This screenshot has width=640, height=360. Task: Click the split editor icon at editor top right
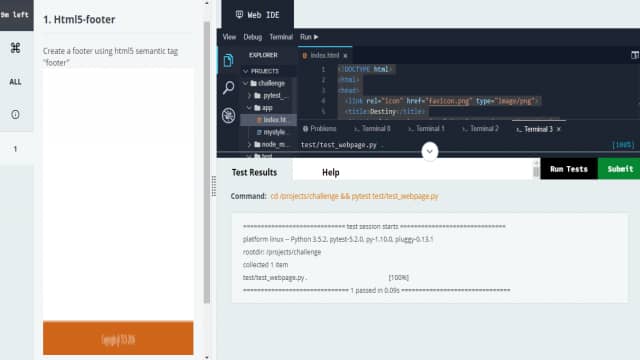[635, 55]
